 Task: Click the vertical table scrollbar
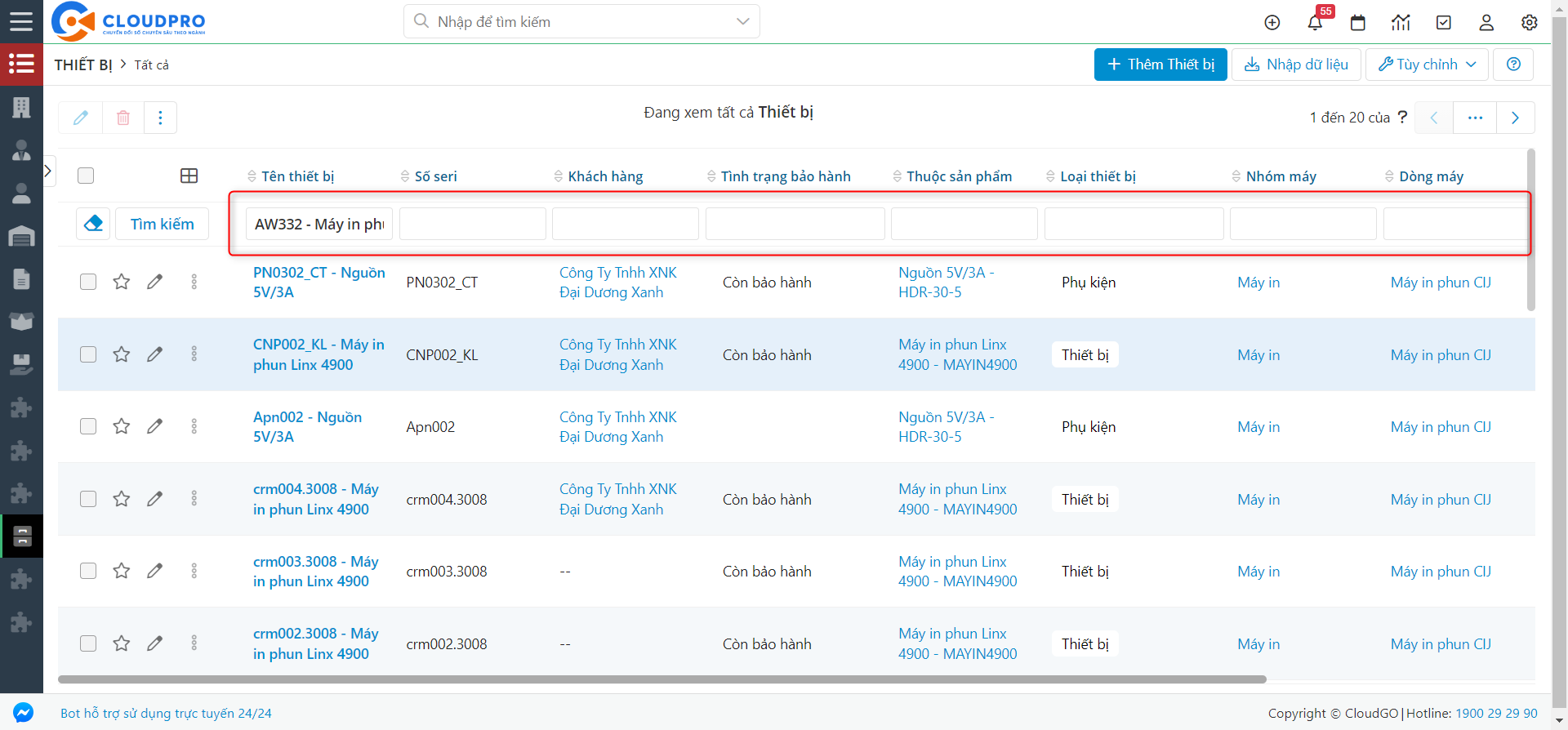(1531, 229)
